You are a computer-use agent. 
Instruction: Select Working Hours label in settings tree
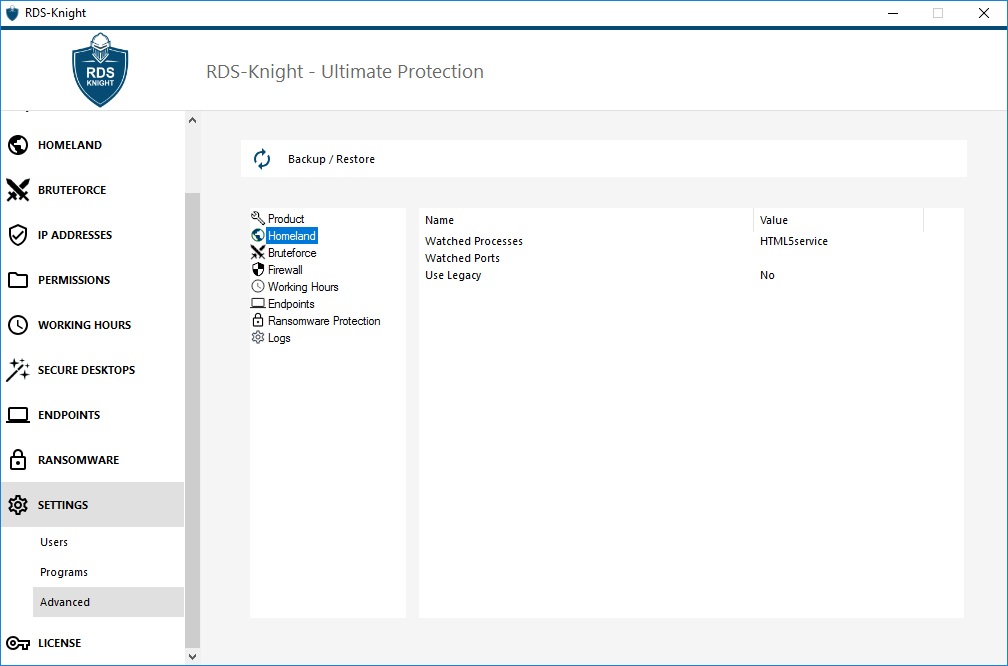(303, 287)
